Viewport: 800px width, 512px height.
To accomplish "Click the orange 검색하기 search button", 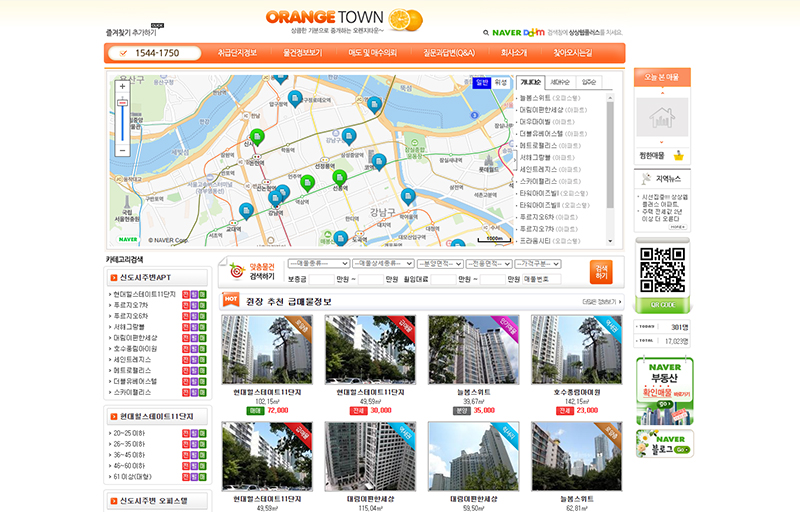I will coord(601,272).
